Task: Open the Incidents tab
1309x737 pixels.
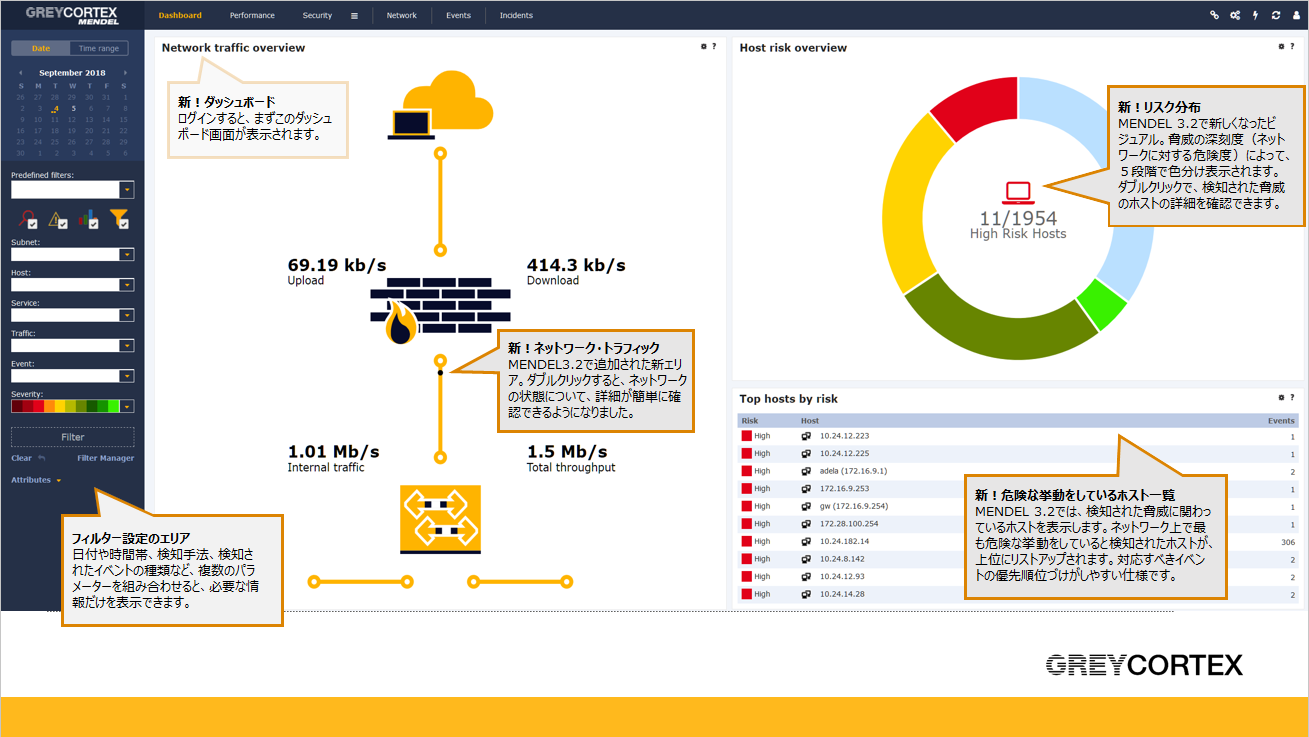Action: point(516,15)
